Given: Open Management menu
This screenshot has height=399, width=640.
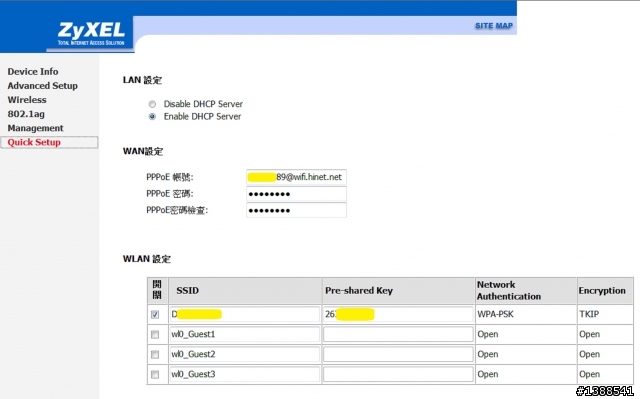Looking at the screenshot, I should [36, 128].
